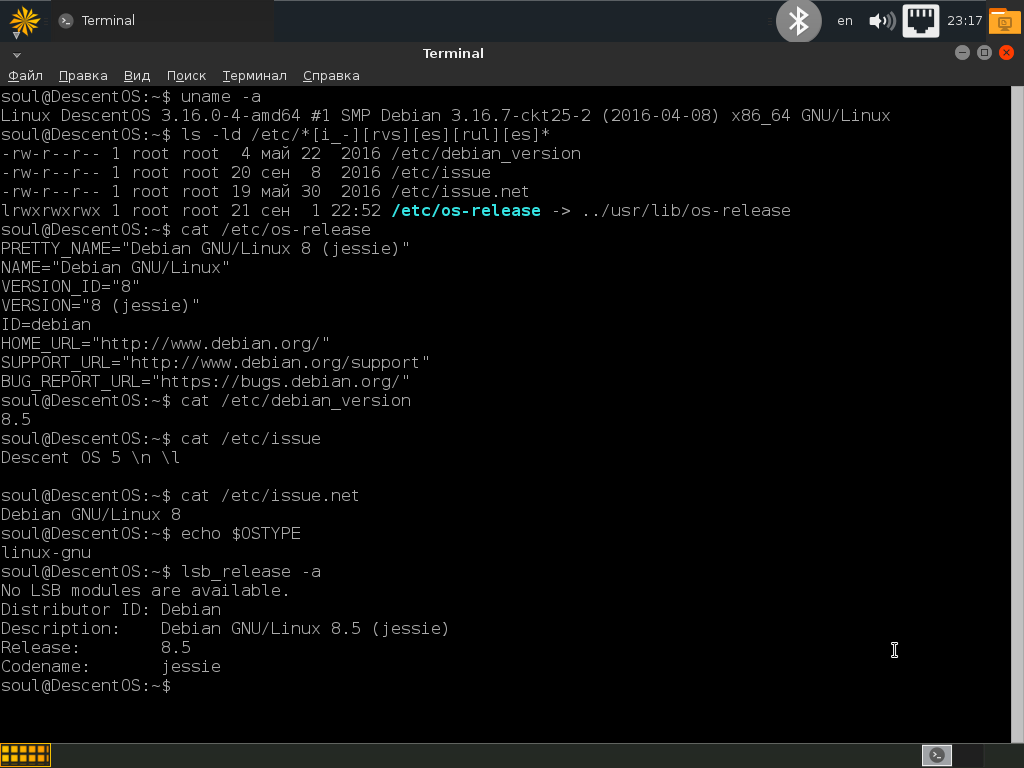The image size is (1024, 768).
Task: Maximize the Terminal window
Action: point(984,53)
